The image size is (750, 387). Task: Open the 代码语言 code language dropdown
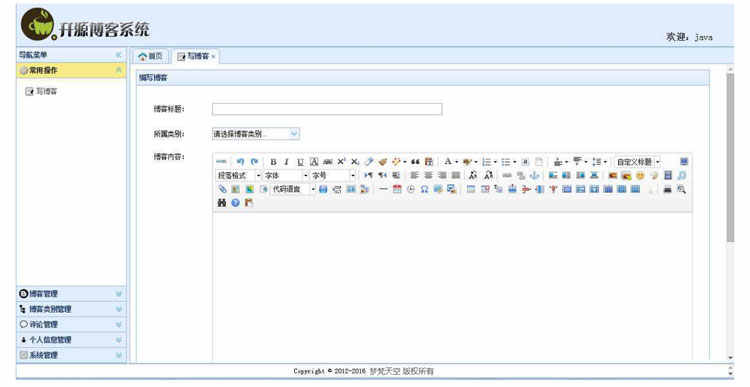294,189
